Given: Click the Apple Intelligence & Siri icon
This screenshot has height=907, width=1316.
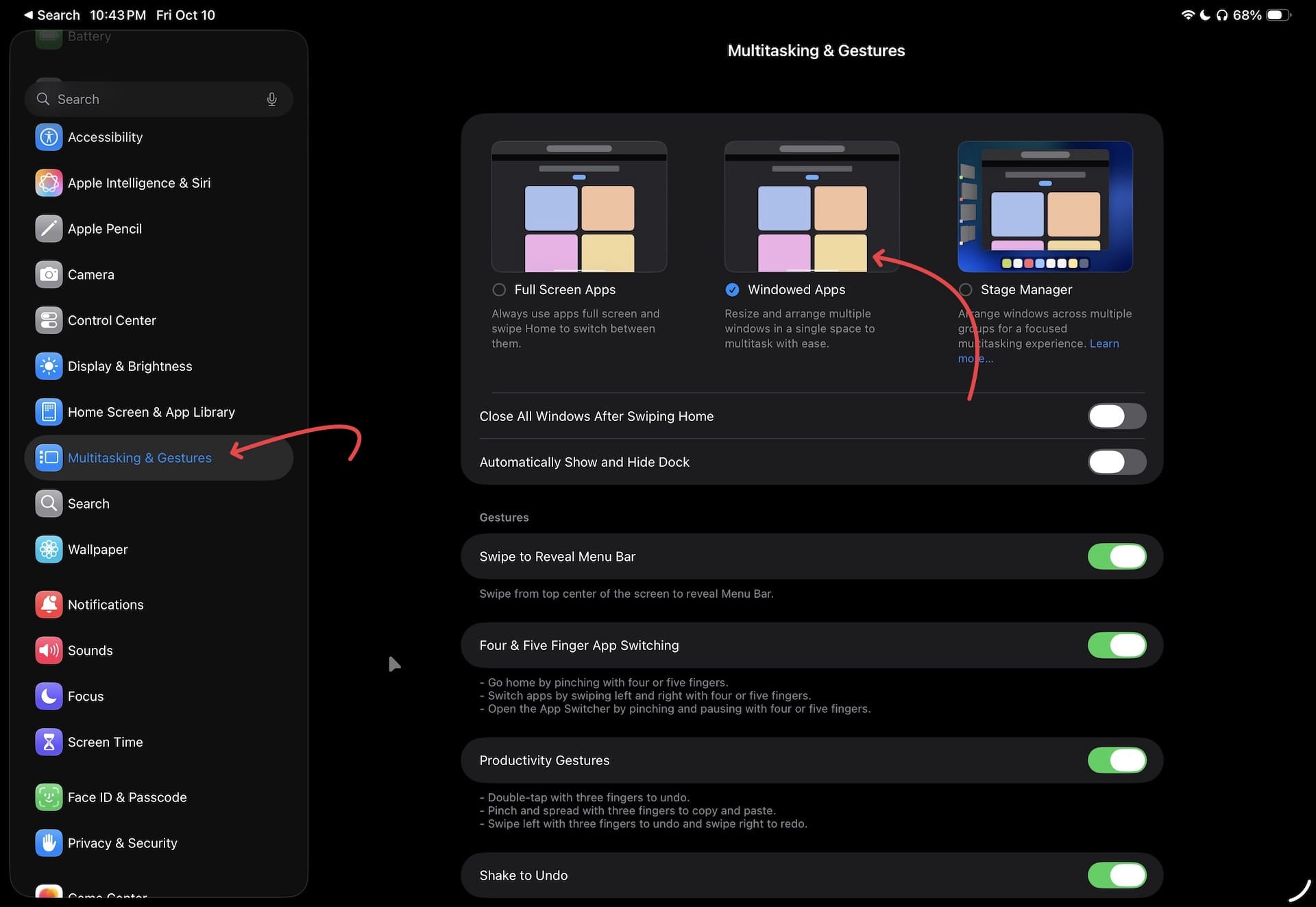Looking at the screenshot, I should pyautogui.click(x=49, y=183).
